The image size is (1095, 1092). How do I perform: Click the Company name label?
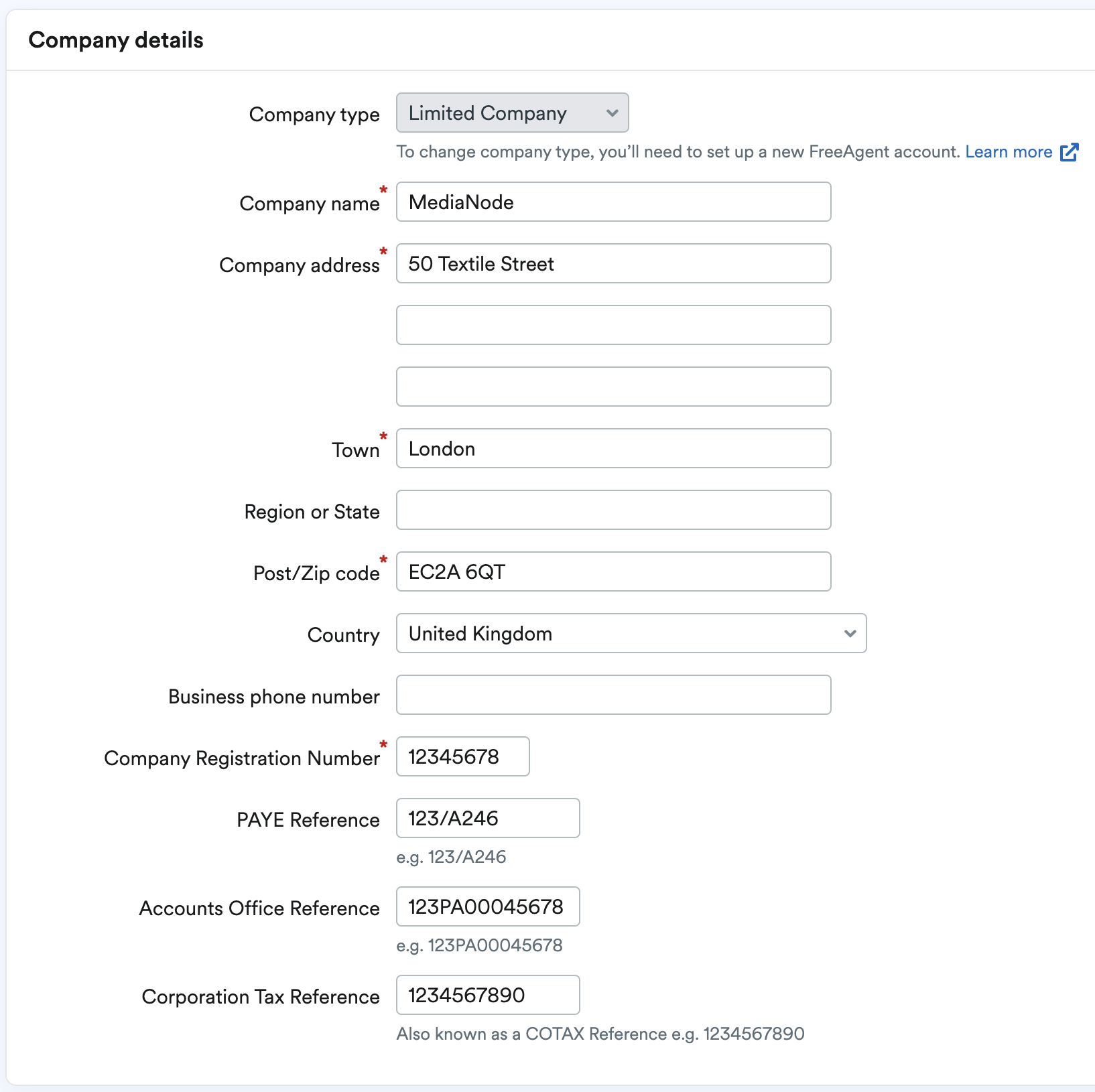point(310,204)
